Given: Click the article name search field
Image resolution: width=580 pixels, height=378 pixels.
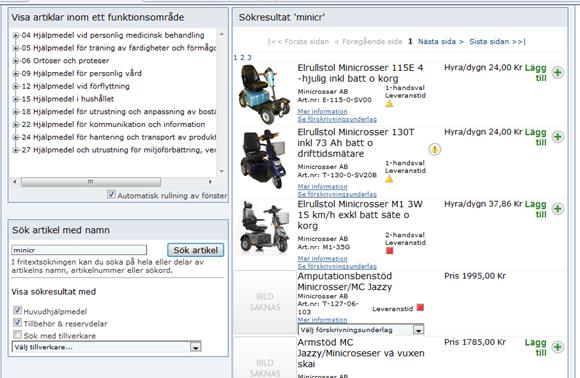Looking at the screenshot, I should (79, 250).
